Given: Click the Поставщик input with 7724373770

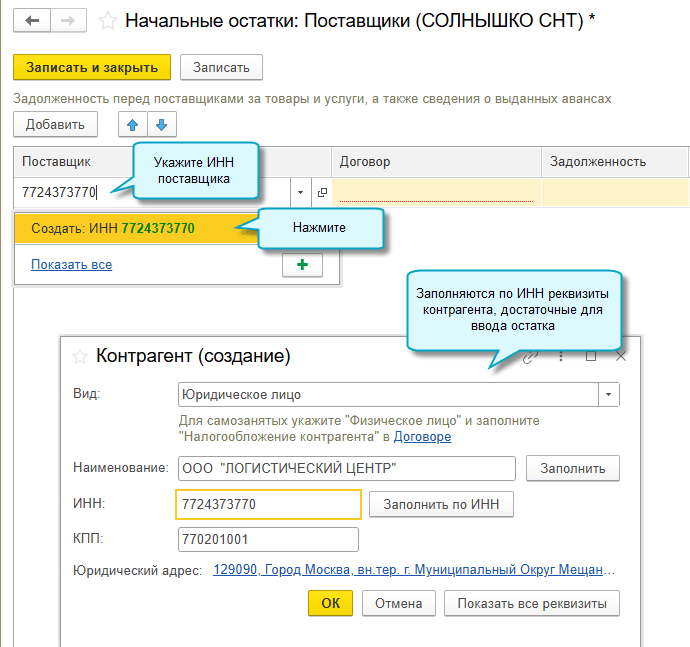Looking at the screenshot, I should pyautogui.click(x=152, y=192).
